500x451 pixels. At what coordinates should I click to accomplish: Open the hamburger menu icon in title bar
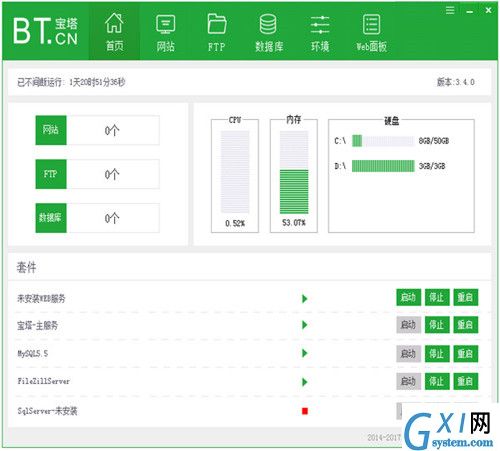pyautogui.click(x=450, y=11)
